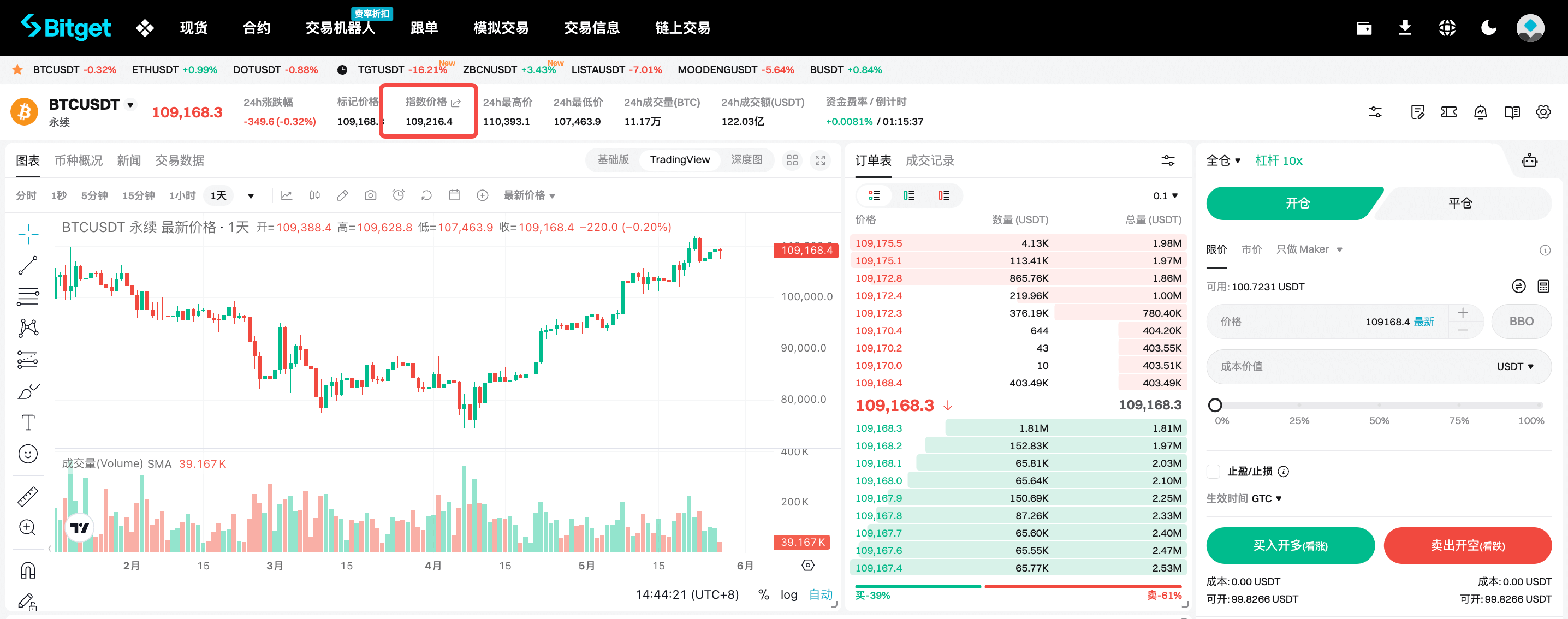Click the 买入开多 buy long button

click(x=1290, y=545)
